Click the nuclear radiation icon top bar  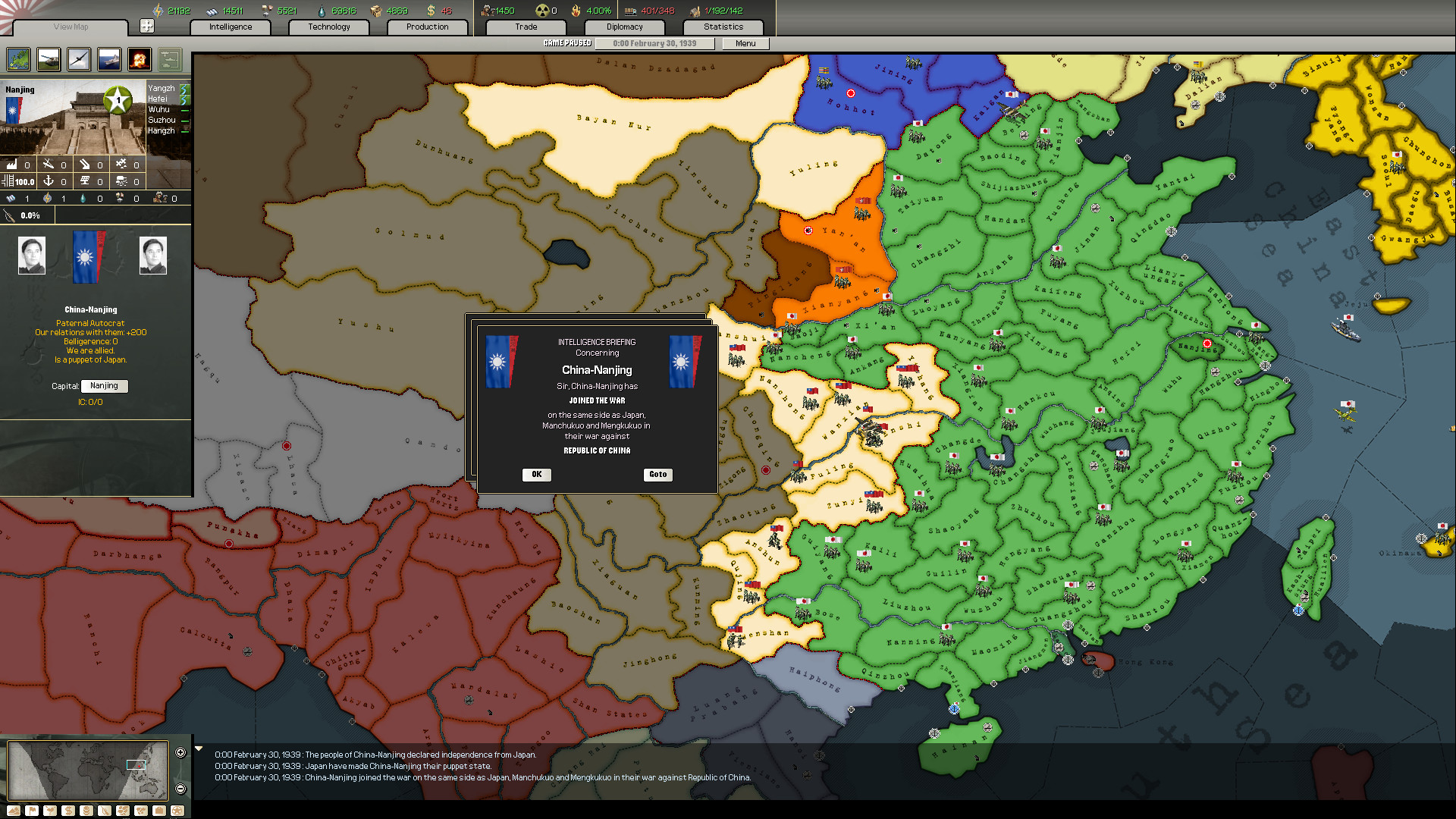pos(547,10)
